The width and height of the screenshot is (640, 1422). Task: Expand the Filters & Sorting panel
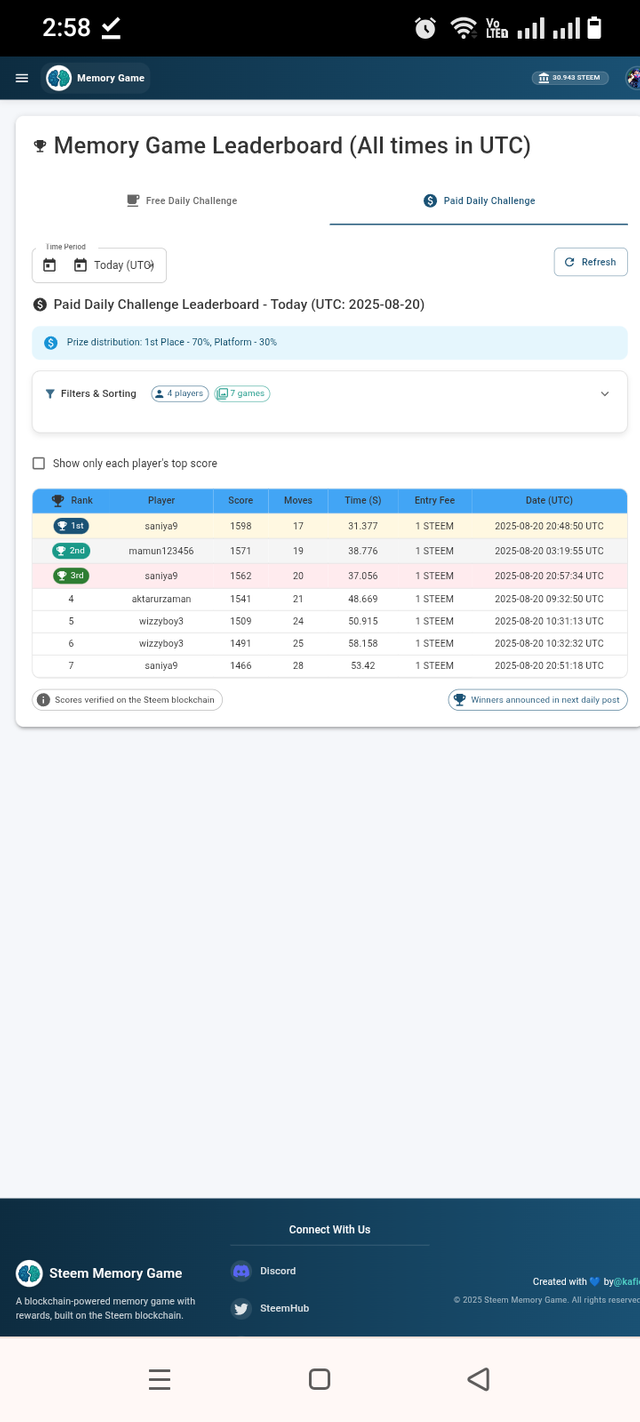604,394
